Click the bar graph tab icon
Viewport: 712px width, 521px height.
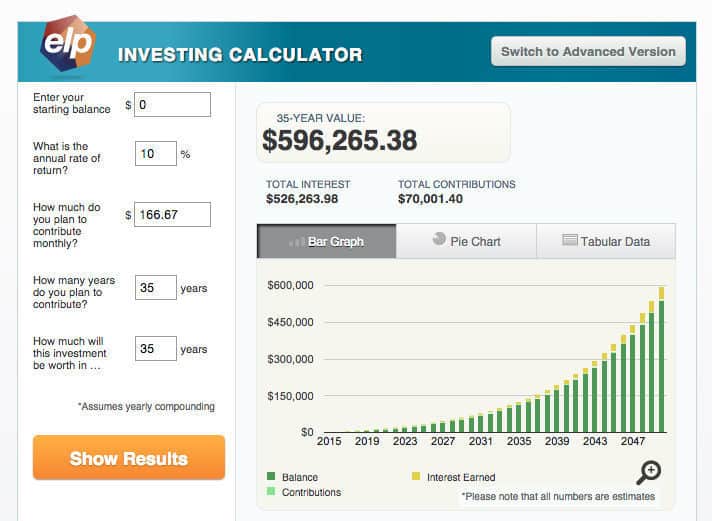click(x=296, y=242)
